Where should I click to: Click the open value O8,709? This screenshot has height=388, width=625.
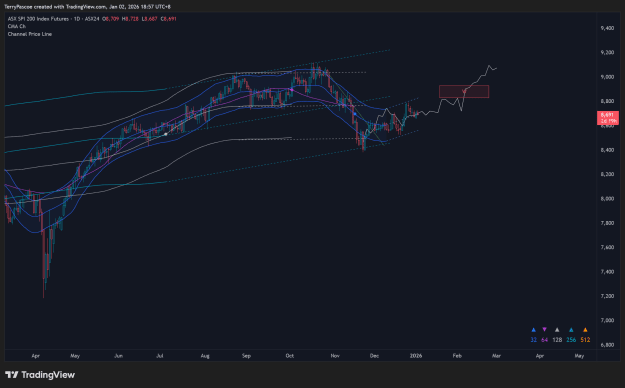[x=110, y=19]
